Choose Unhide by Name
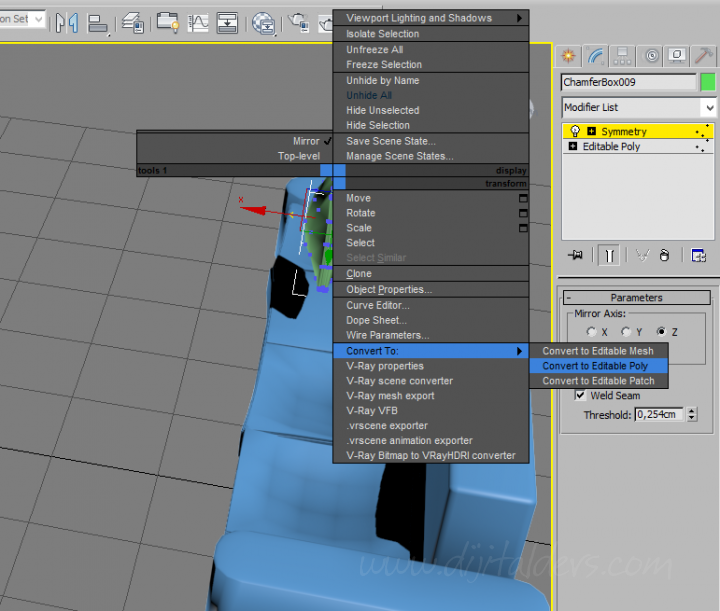 point(431,80)
